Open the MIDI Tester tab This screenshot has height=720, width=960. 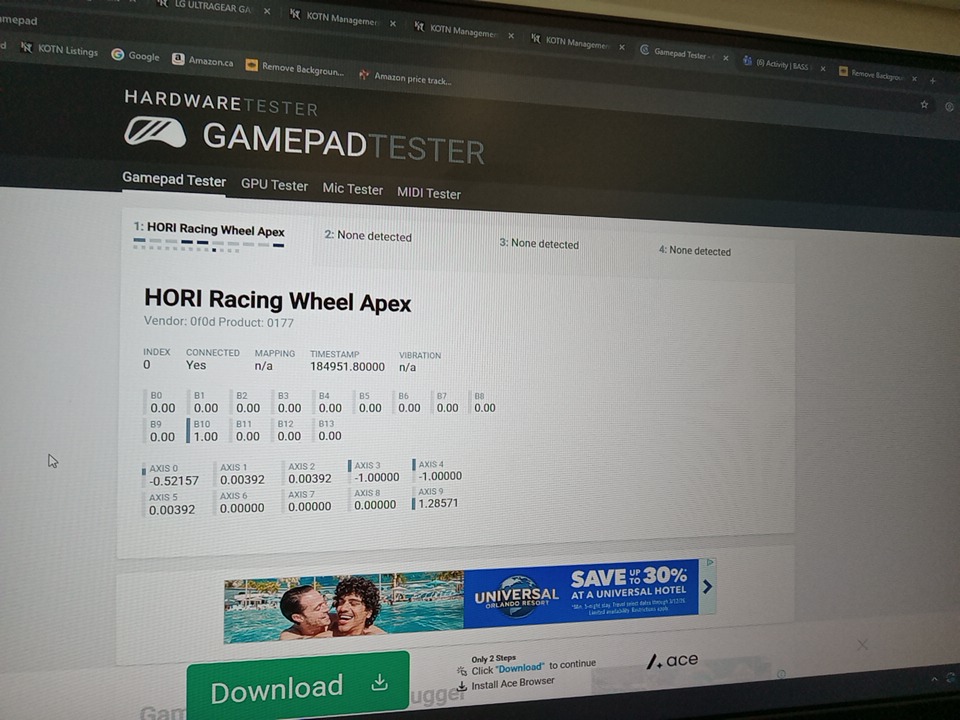428,193
